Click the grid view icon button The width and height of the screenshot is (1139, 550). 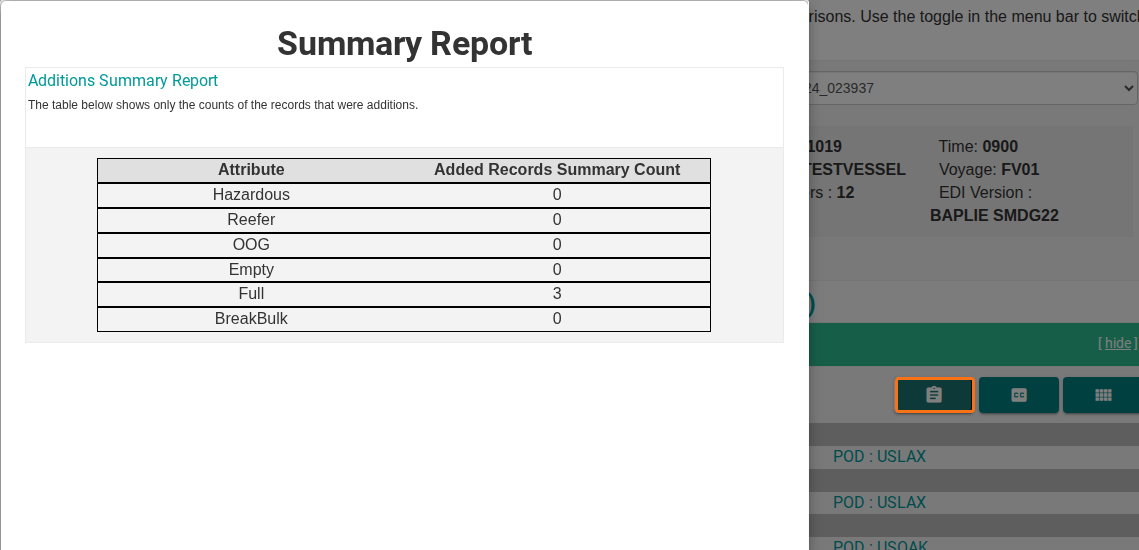(x=1101, y=395)
